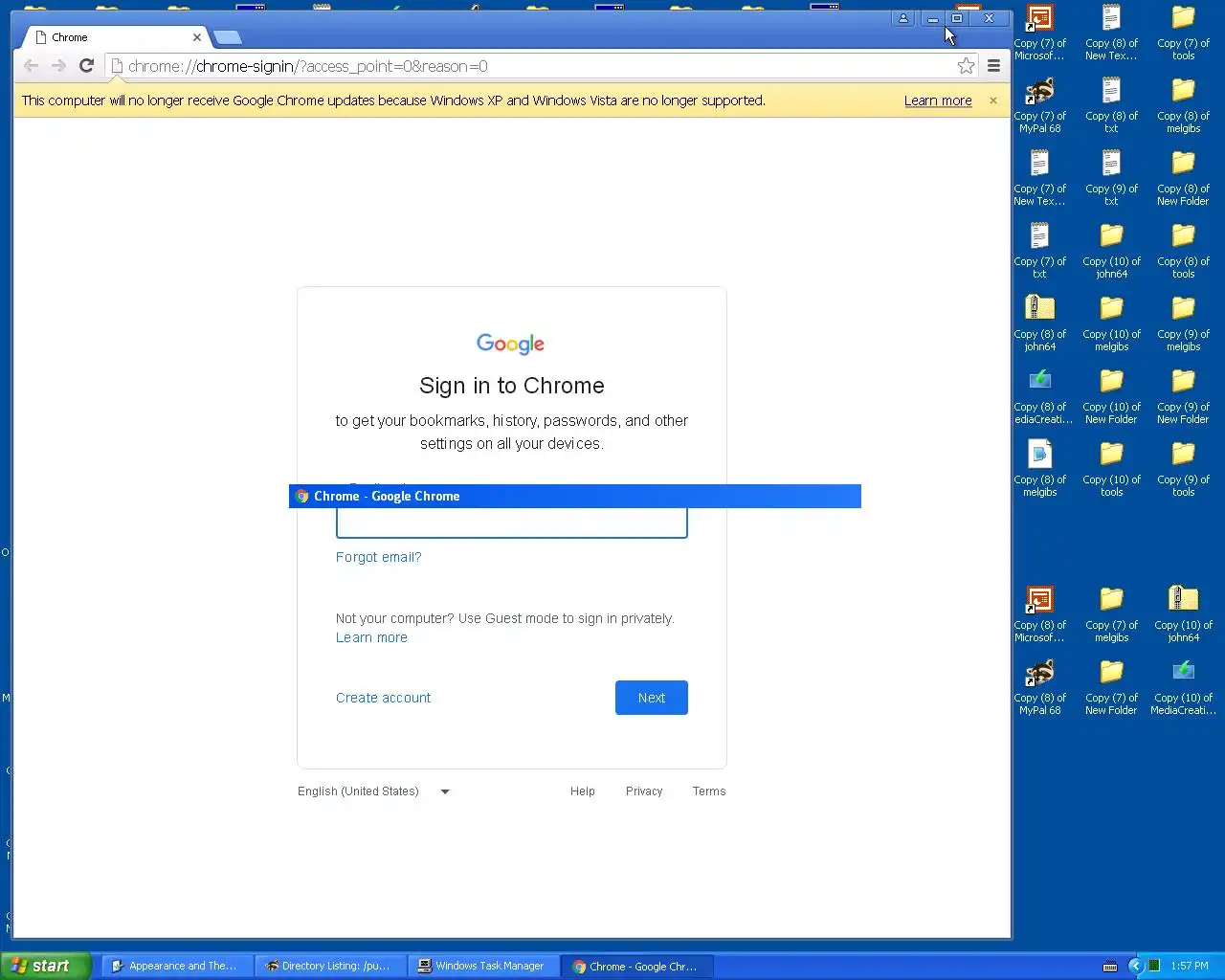The image size is (1225, 980).
Task: Focus the address bar URL field
Action: (x=531, y=66)
